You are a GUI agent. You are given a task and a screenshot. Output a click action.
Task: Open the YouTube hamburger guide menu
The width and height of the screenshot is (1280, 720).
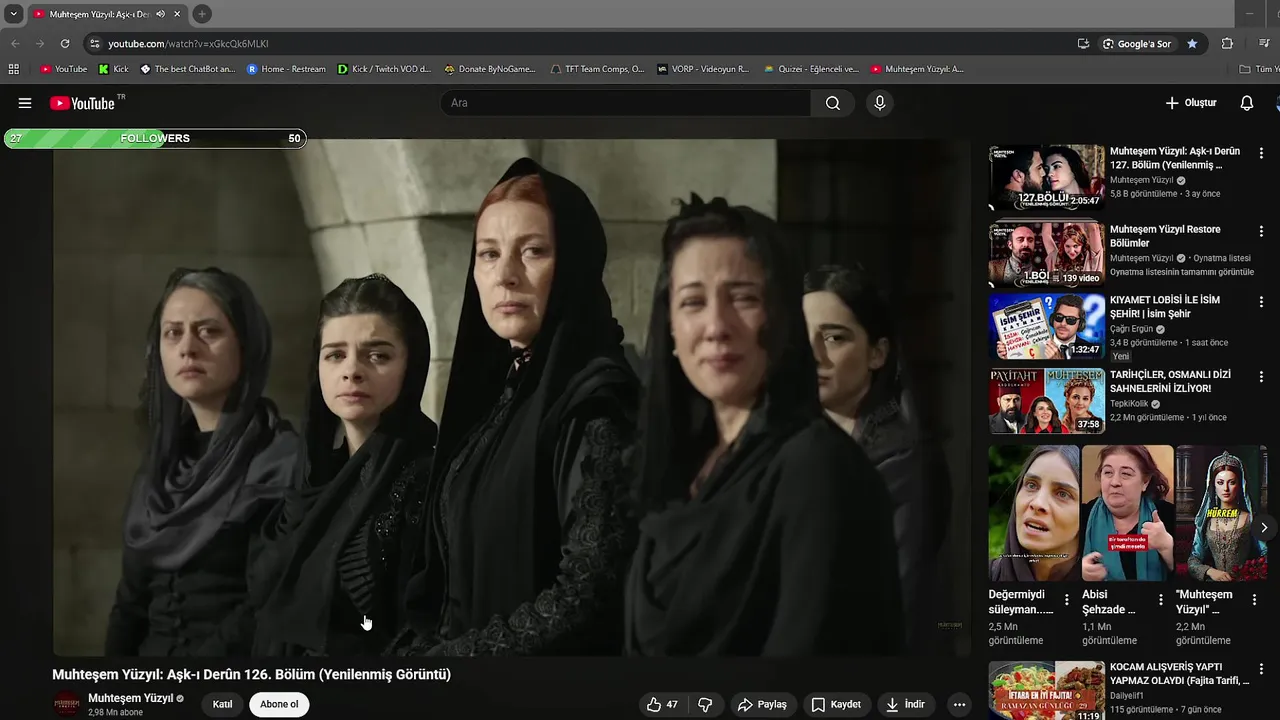pyautogui.click(x=25, y=103)
